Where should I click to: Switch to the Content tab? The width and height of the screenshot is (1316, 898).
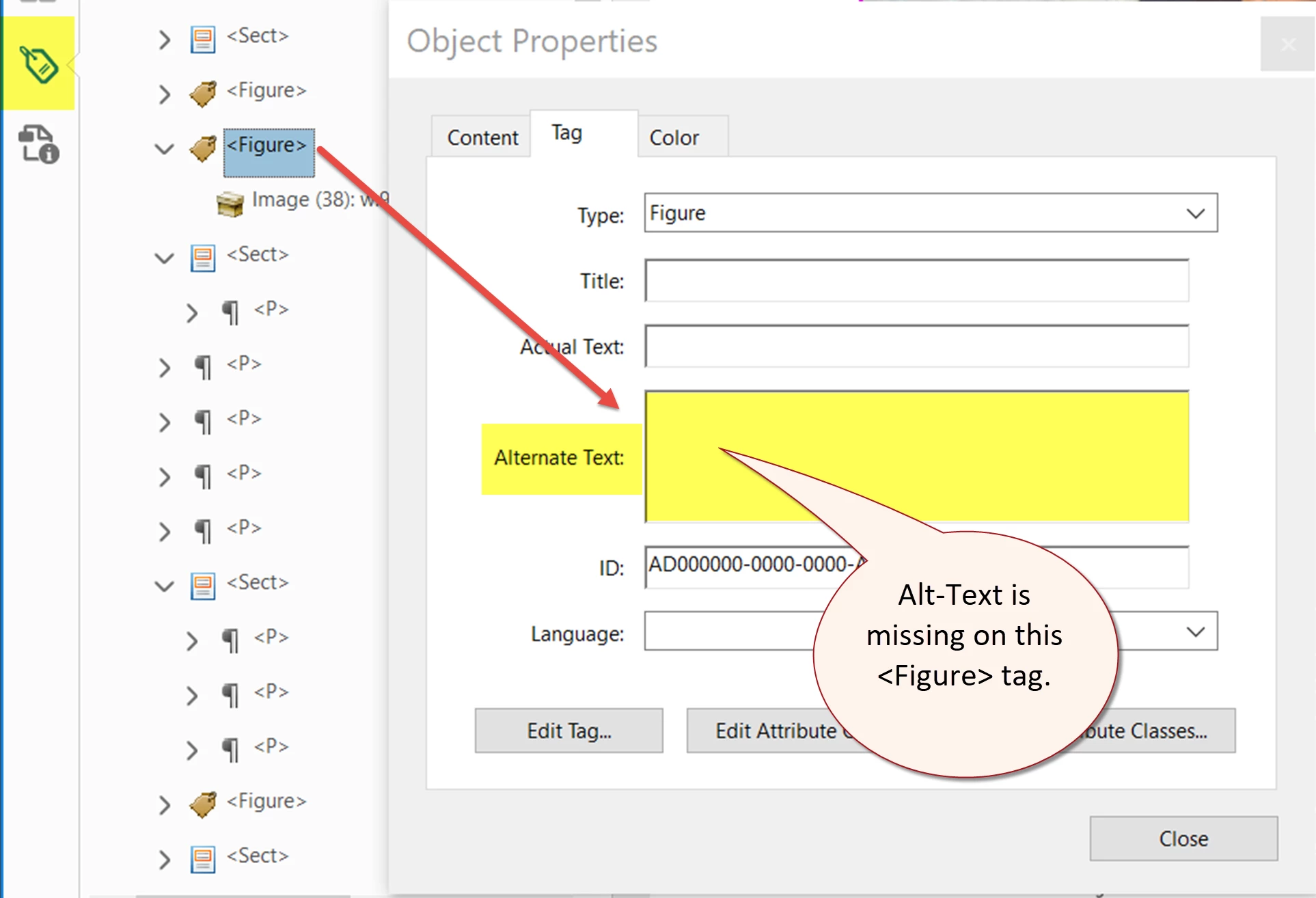click(x=482, y=138)
